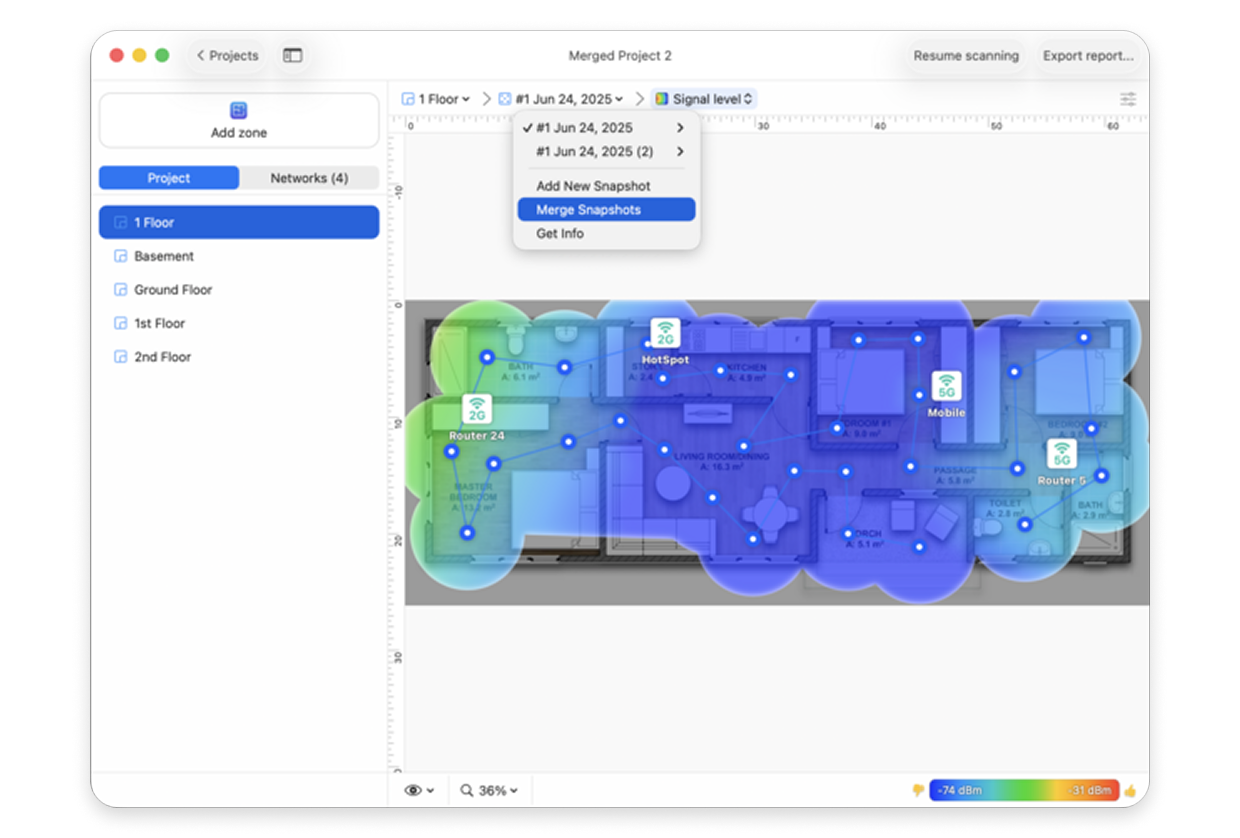Click the thumbs down weak signal icon
This screenshot has width=1240, height=838.
[x=918, y=791]
